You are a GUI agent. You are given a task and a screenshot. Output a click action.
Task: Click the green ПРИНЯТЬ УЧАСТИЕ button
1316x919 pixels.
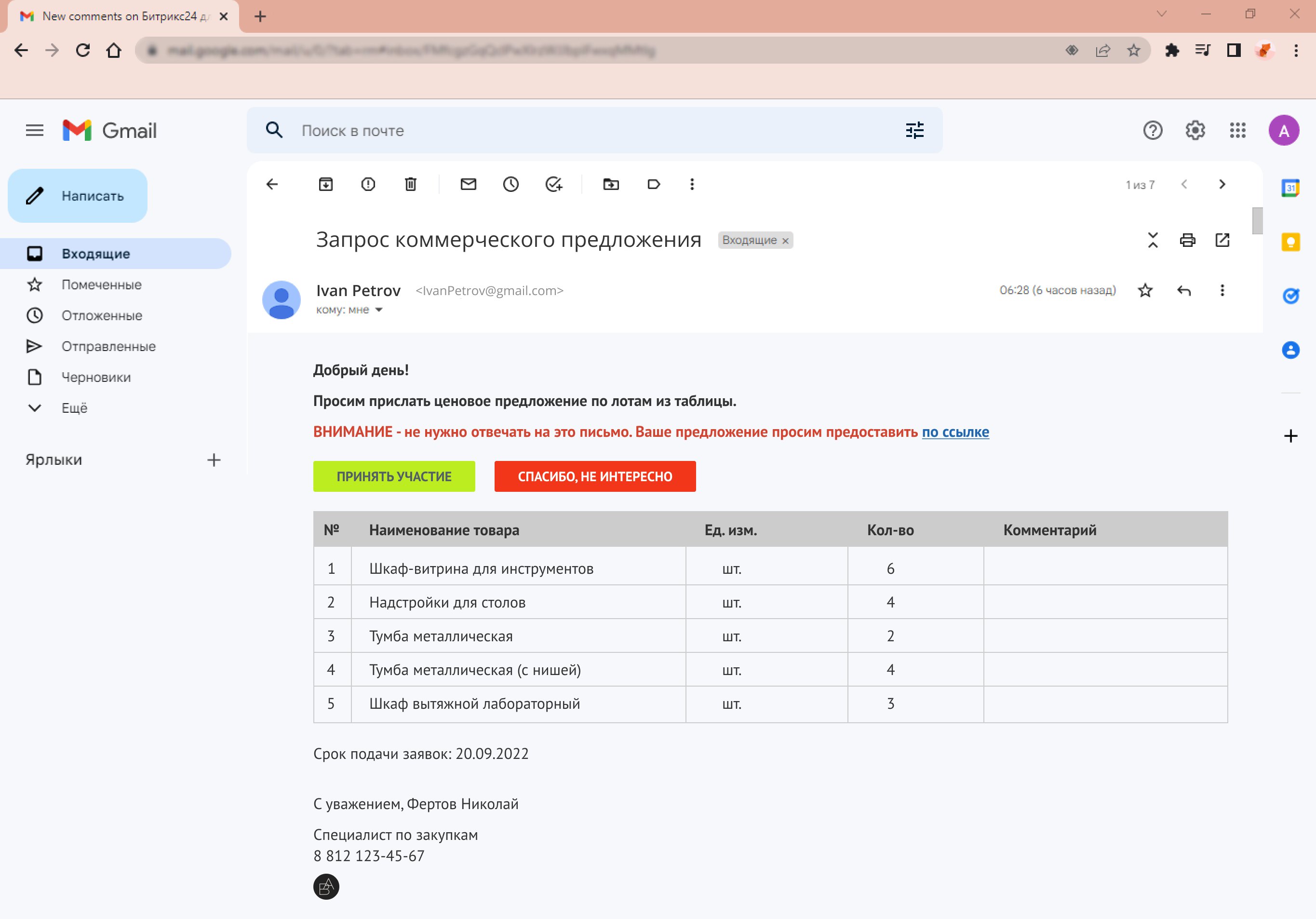[x=394, y=476]
